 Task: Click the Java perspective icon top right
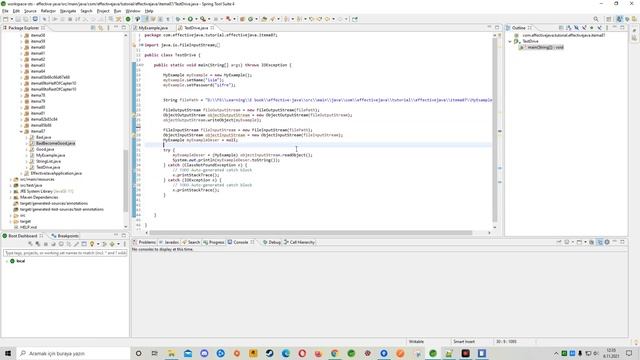[620, 19]
